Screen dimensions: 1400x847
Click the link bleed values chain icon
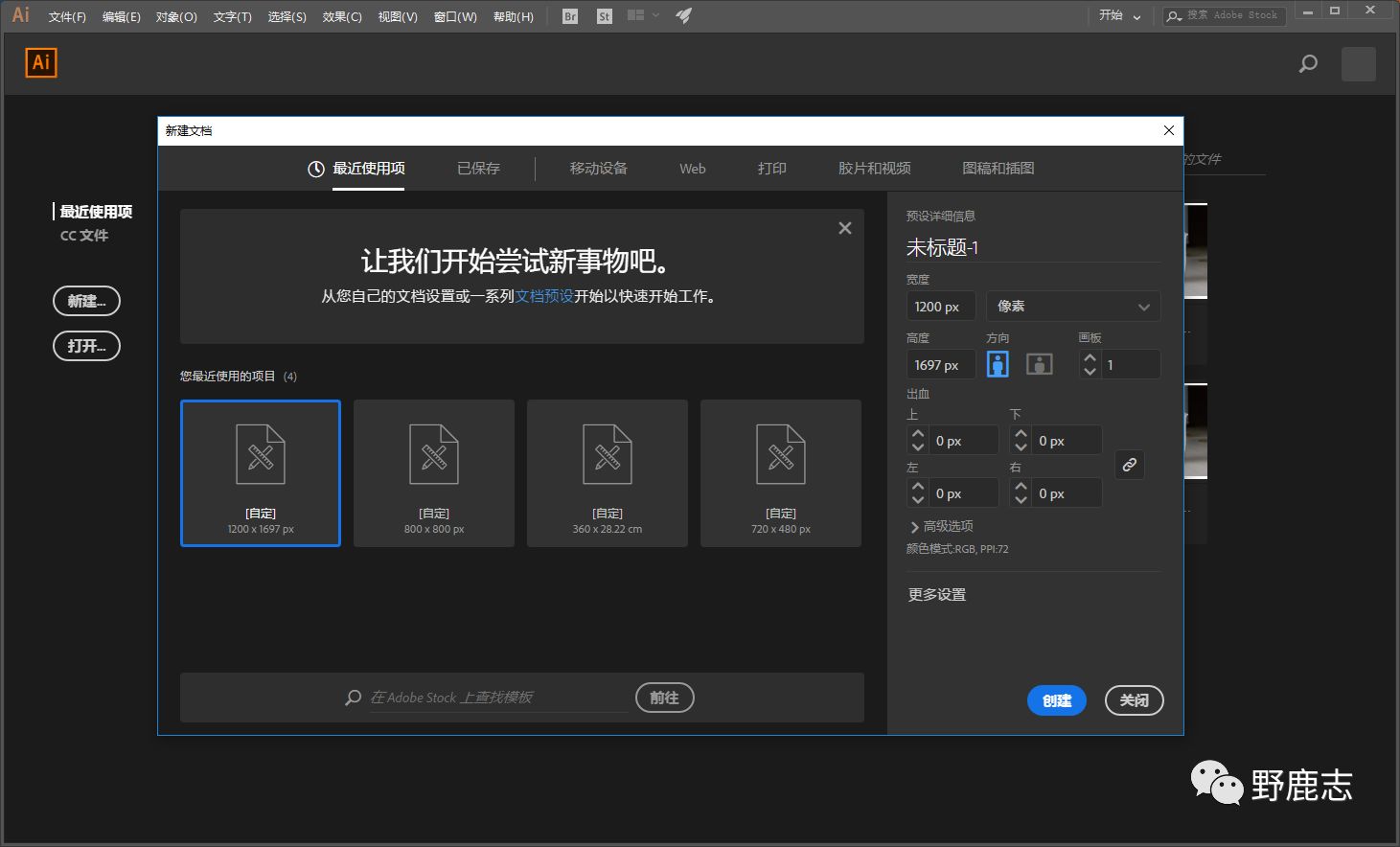[x=1130, y=465]
